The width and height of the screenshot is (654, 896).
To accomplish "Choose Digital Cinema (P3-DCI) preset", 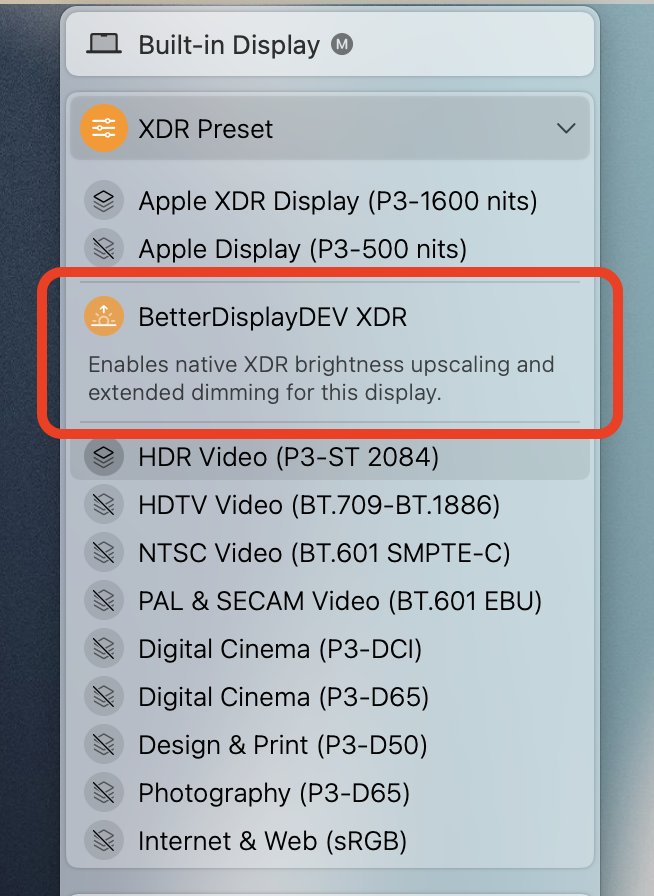I will [280, 649].
